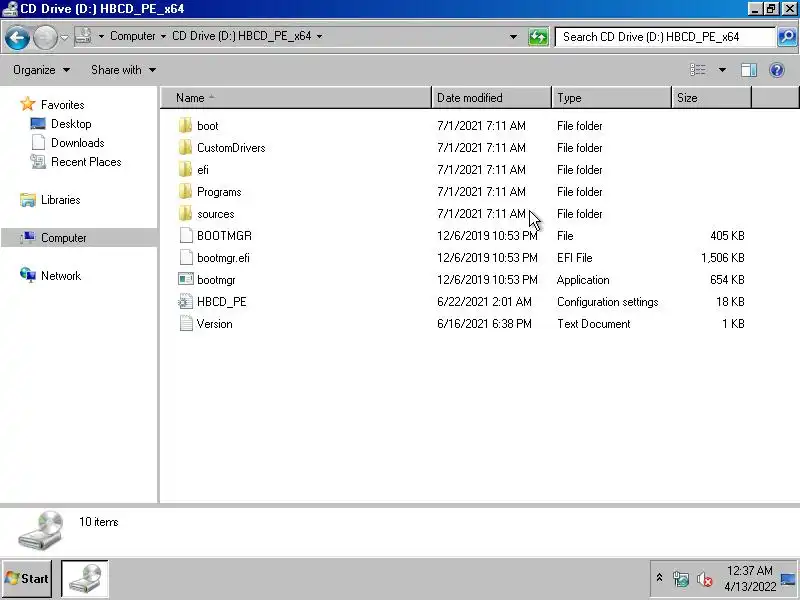Image resolution: width=800 pixels, height=600 pixels.
Task: Open the recent pages dropdown beside Forward
Action: (x=64, y=37)
